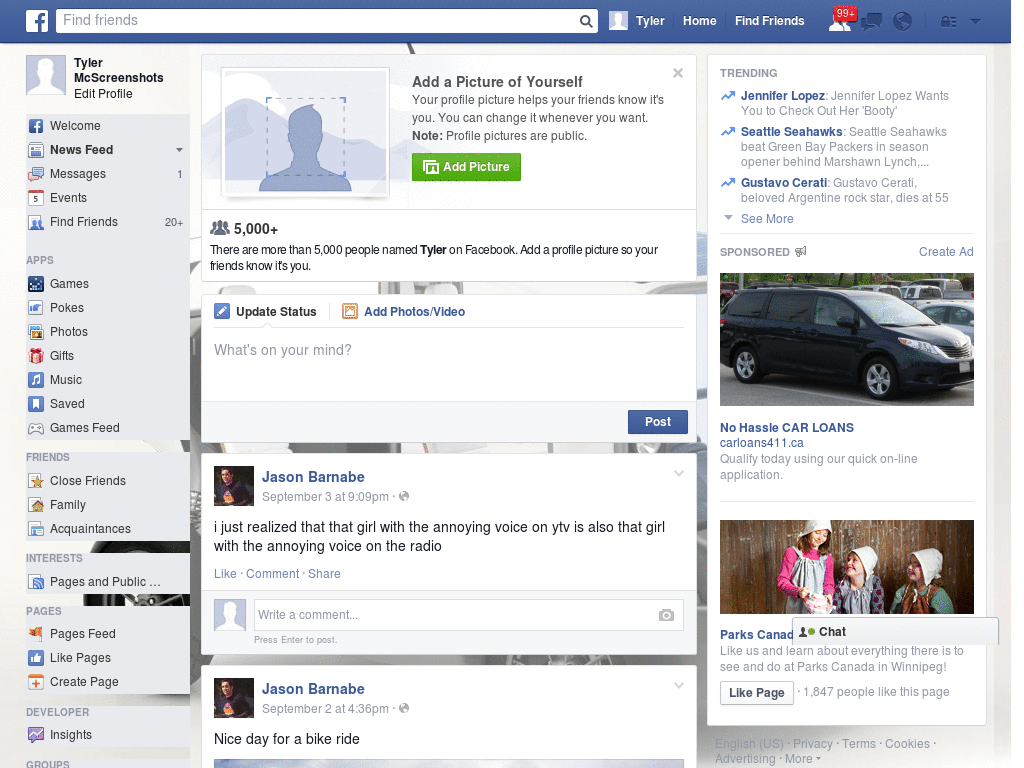Open the messages icon in top bar
This screenshot has width=1024, height=768.
(x=871, y=22)
